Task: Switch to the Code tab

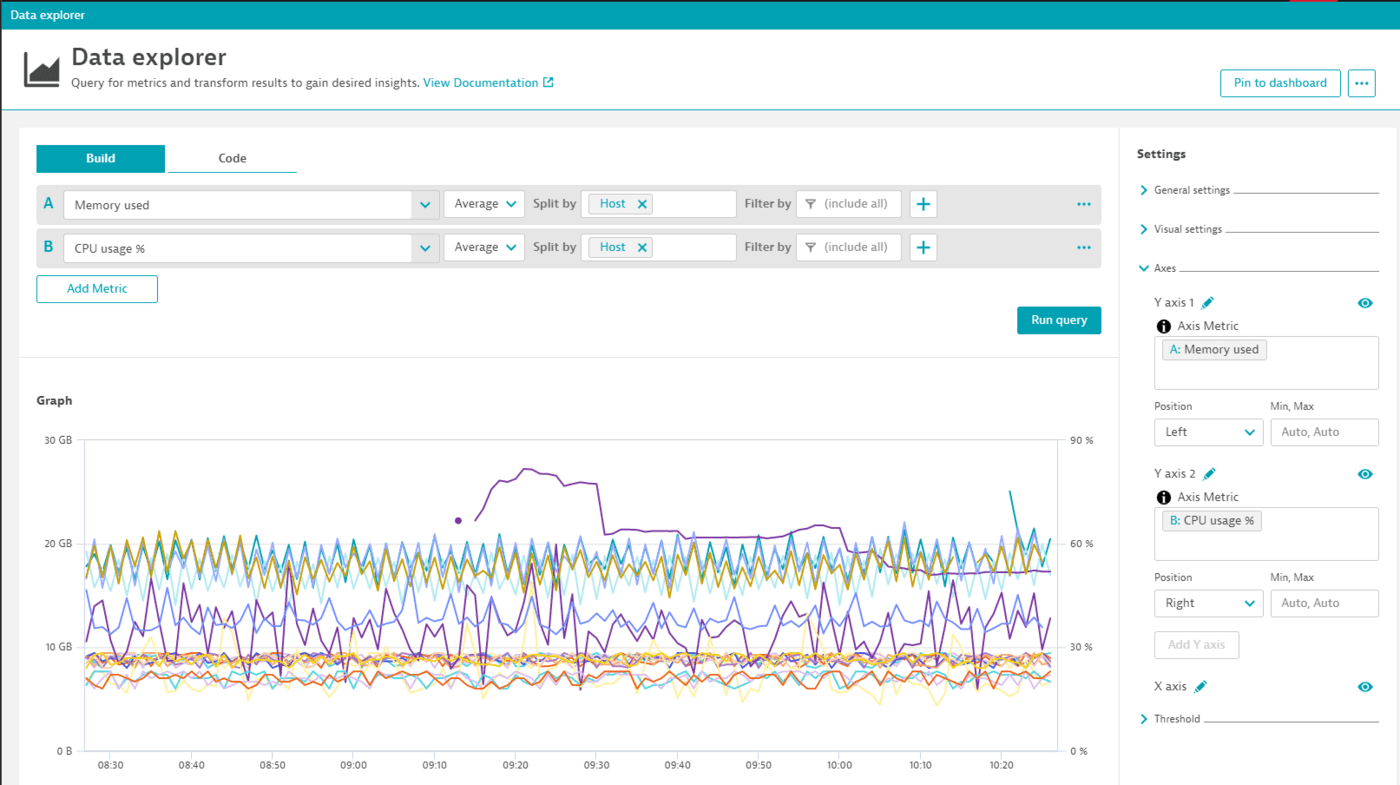Action: point(232,158)
